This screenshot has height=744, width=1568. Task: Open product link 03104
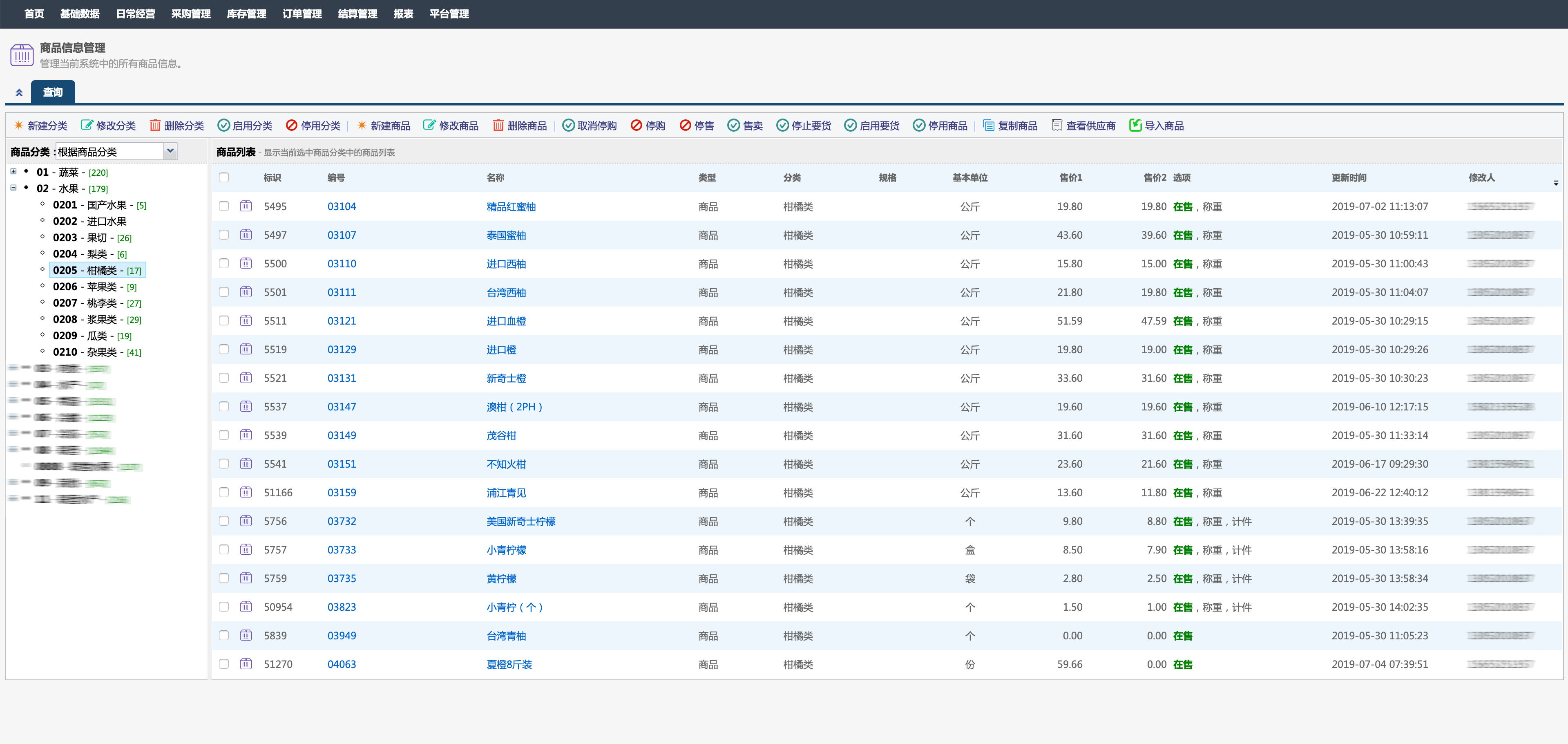(342, 206)
